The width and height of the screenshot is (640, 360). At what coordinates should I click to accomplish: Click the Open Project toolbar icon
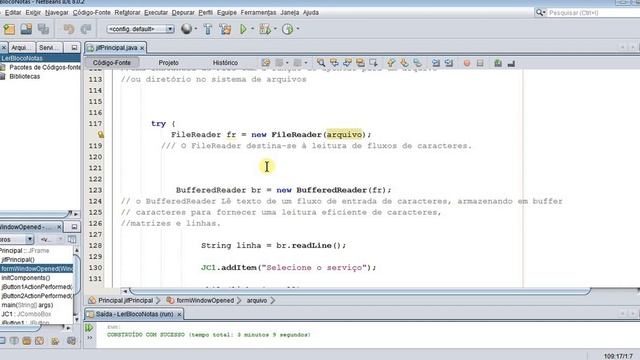pyautogui.click(x=26, y=29)
